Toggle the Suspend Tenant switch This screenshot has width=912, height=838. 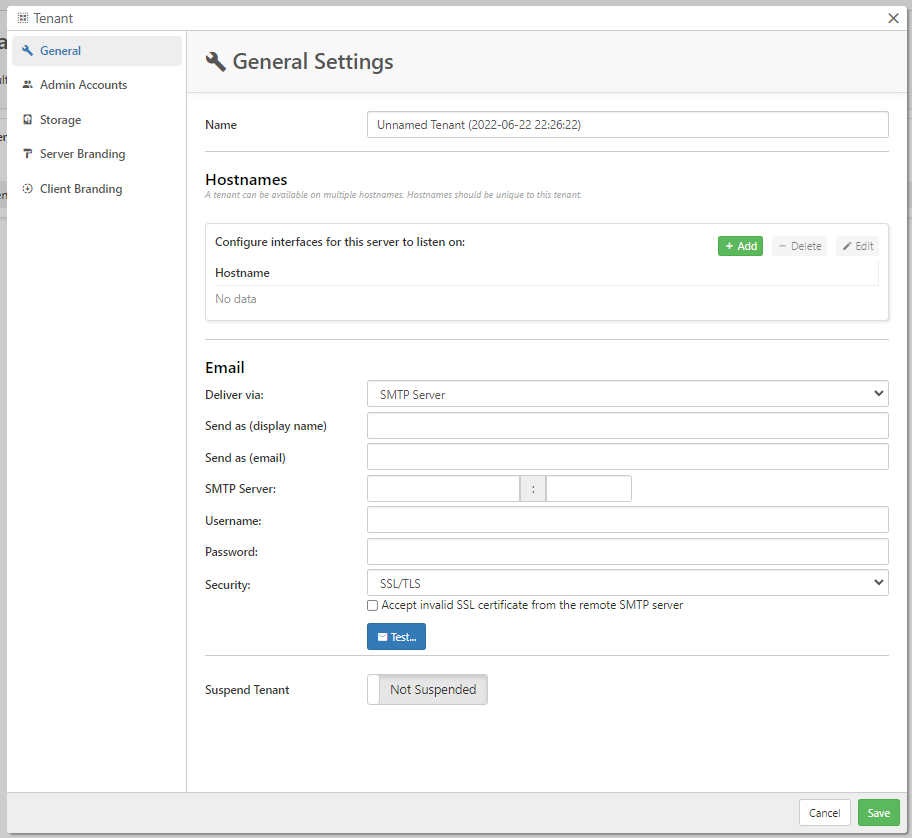tap(427, 690)
